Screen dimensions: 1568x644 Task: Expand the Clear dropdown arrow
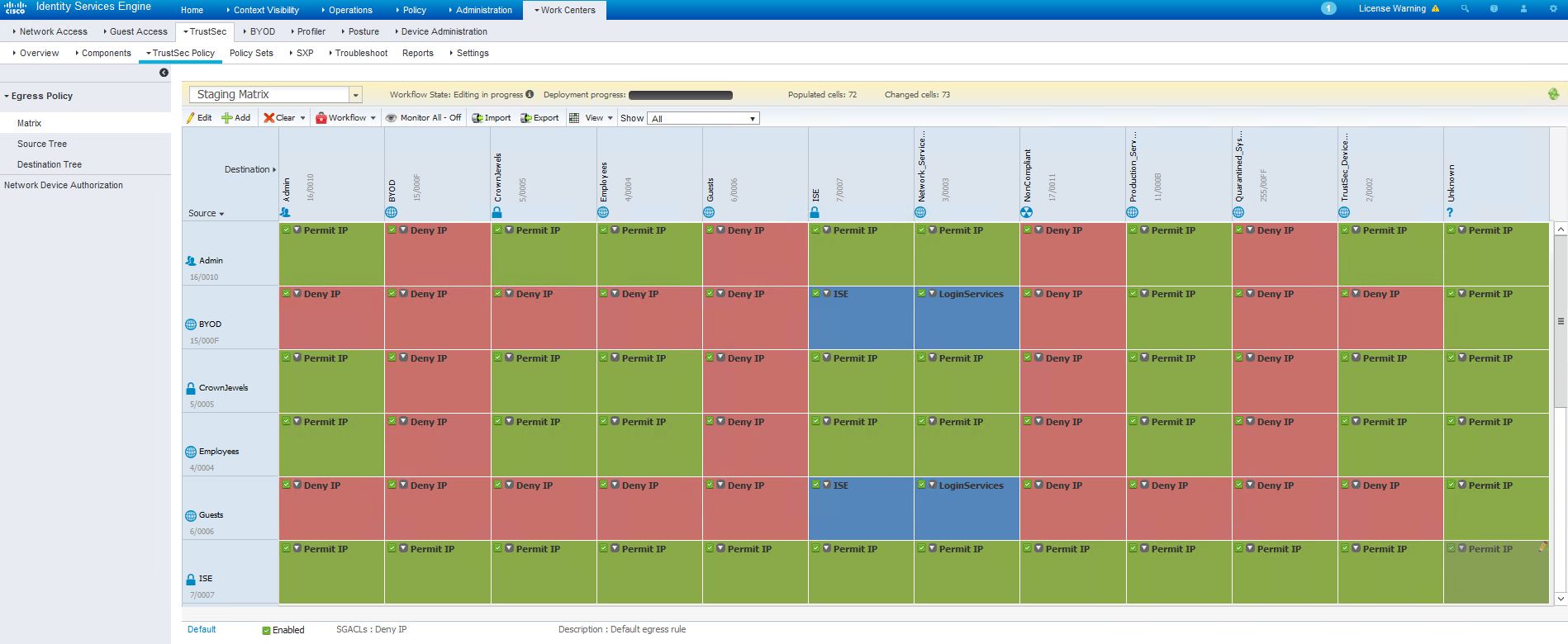[x=302, y=118]
